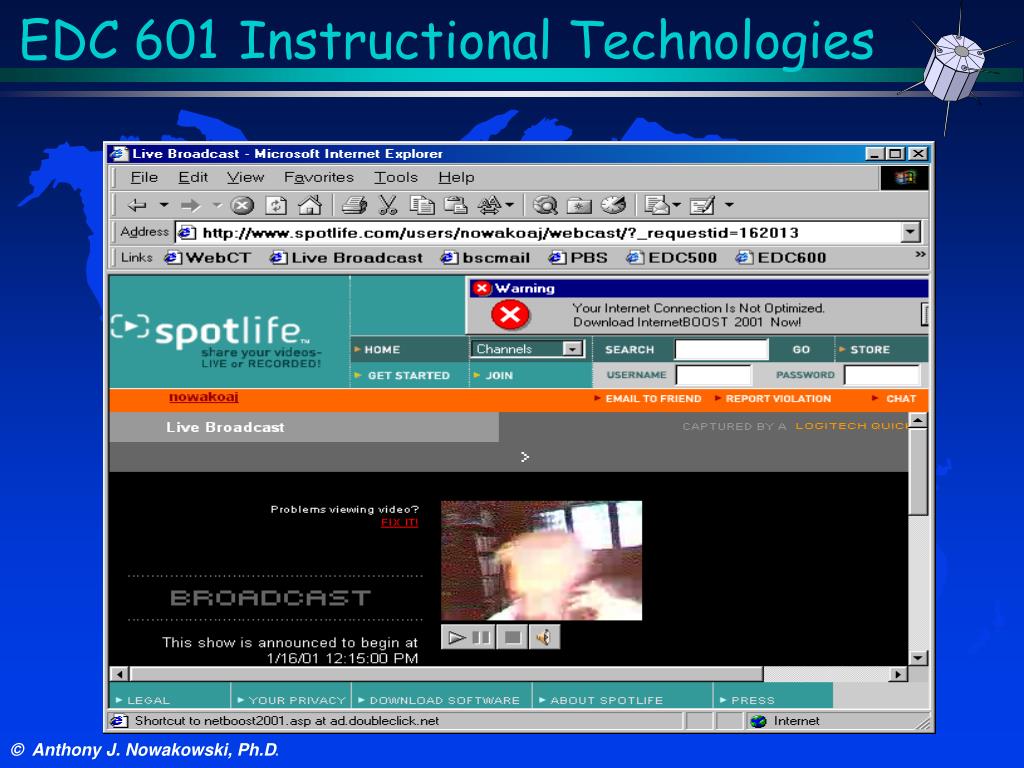Click the Forward arrow toolbar button
This screenshot has width=1024, height=768.
point(191,206)
